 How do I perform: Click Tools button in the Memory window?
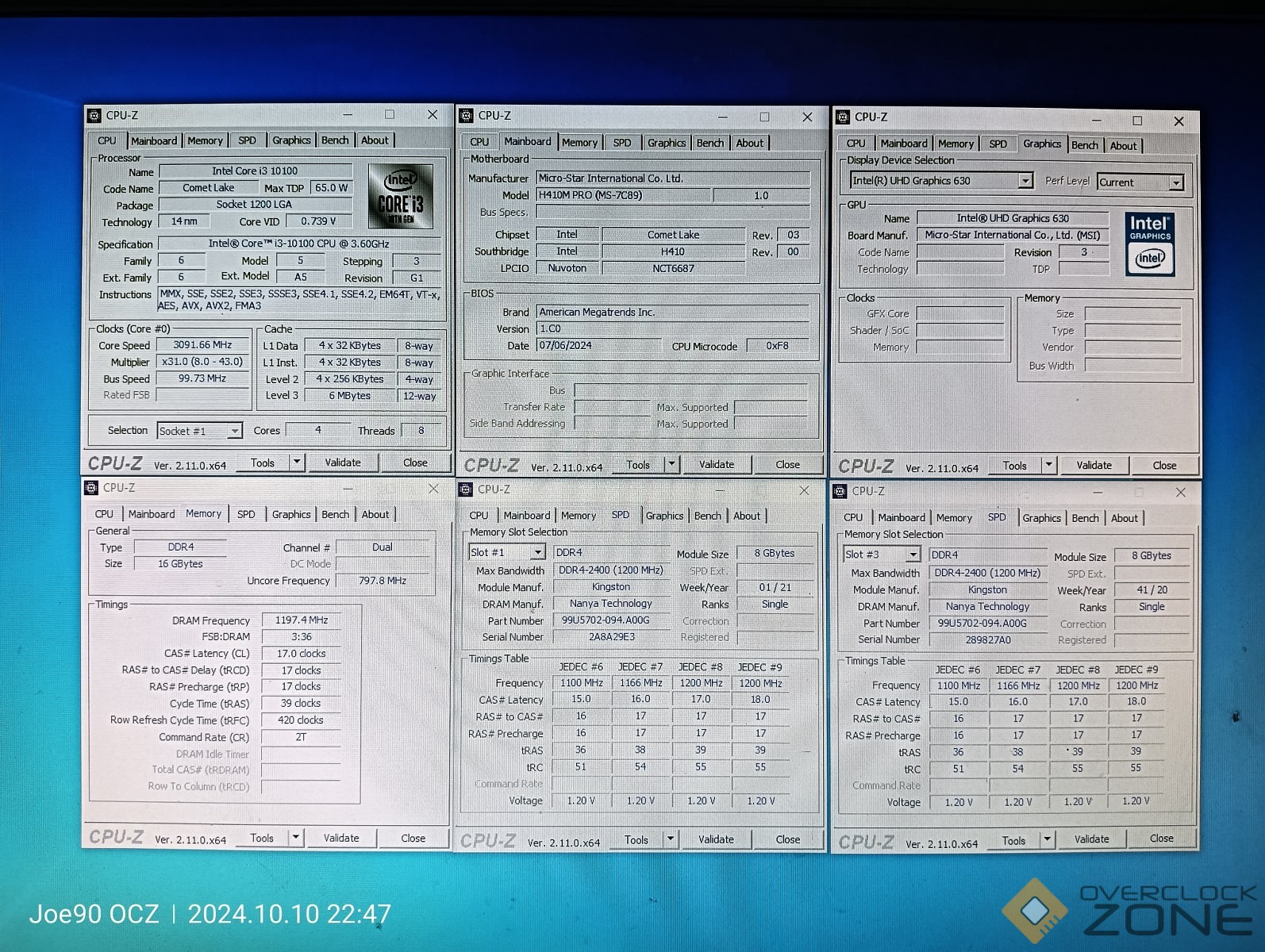click(x=262, y=838)
